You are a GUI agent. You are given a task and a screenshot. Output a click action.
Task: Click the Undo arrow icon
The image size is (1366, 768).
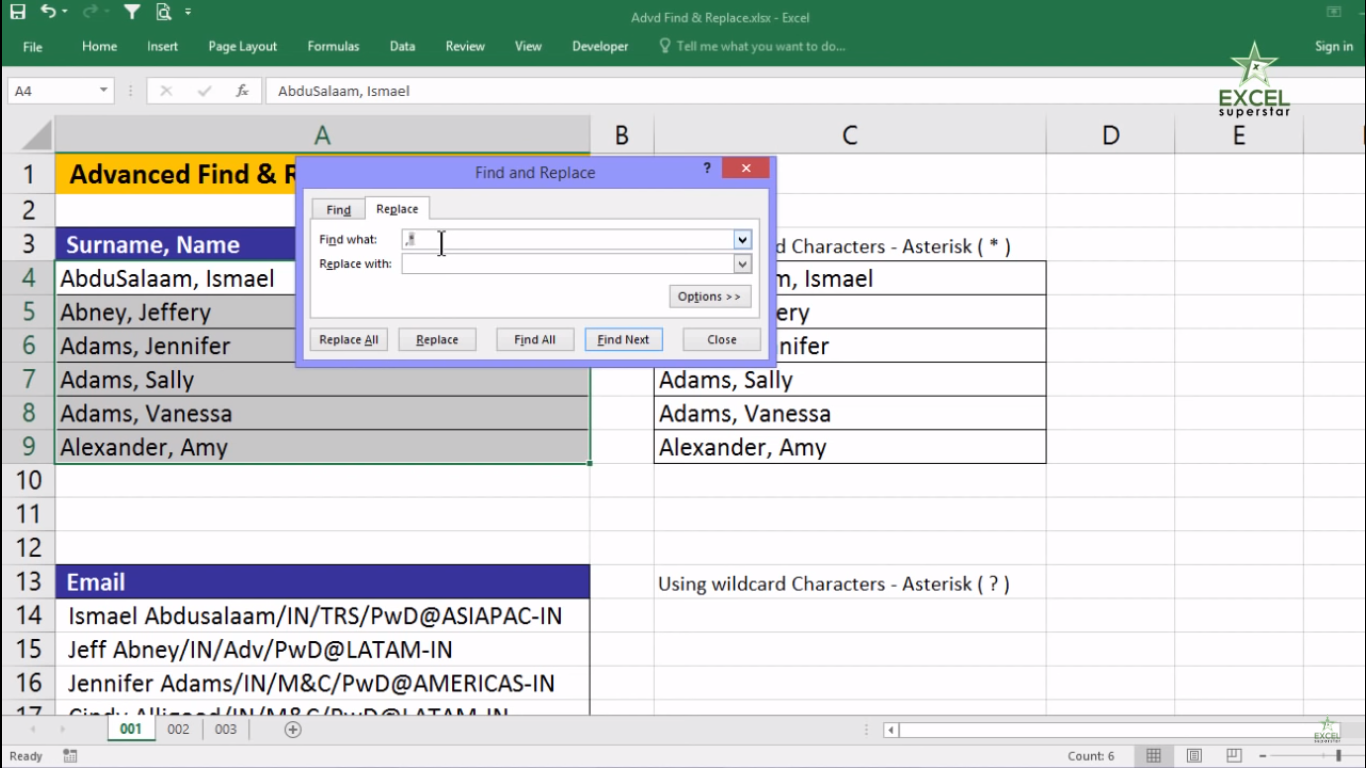coord(49,13)
